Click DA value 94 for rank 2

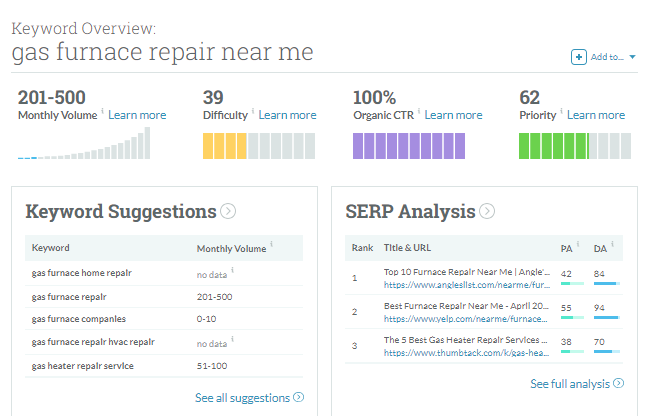coord(599,308)
